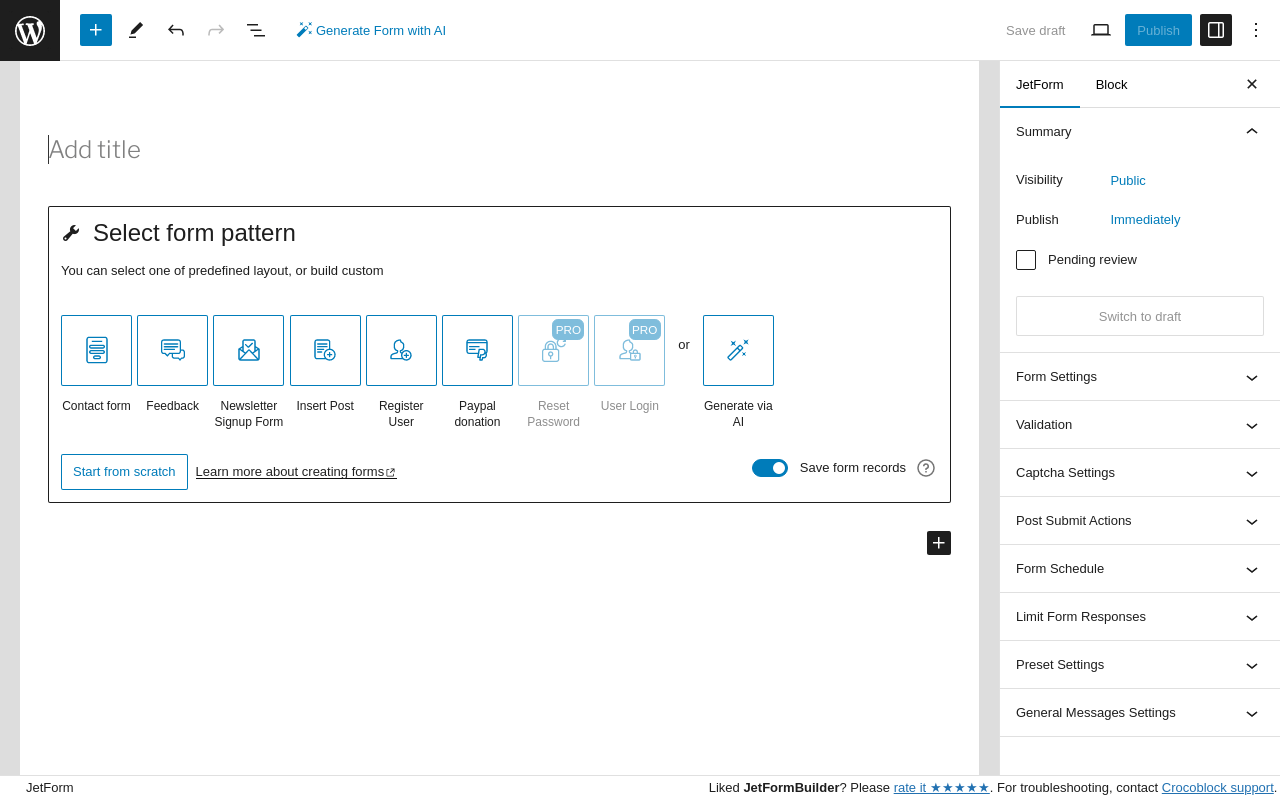Click the Publish button
Viewport: 1280px width, 800px height.
pyautogui.click(x=1158, y=30)
